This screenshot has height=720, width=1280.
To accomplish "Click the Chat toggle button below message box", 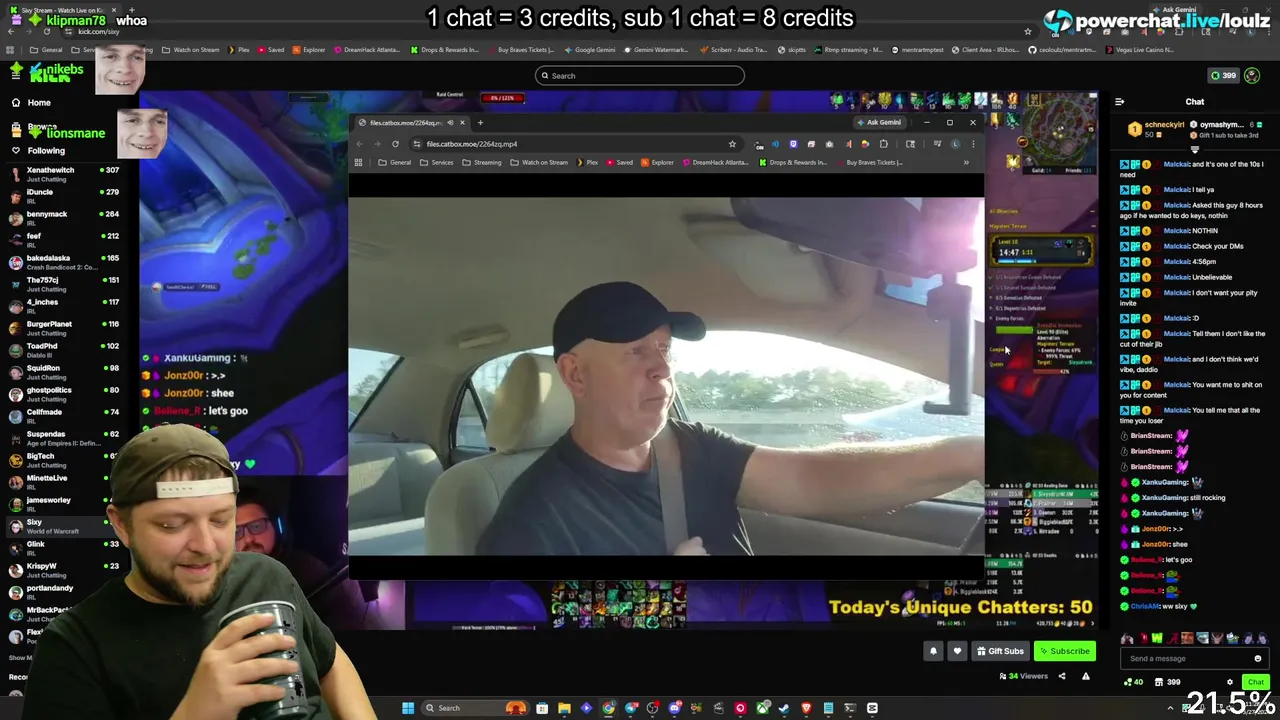I will click(x=1256, y=682).
